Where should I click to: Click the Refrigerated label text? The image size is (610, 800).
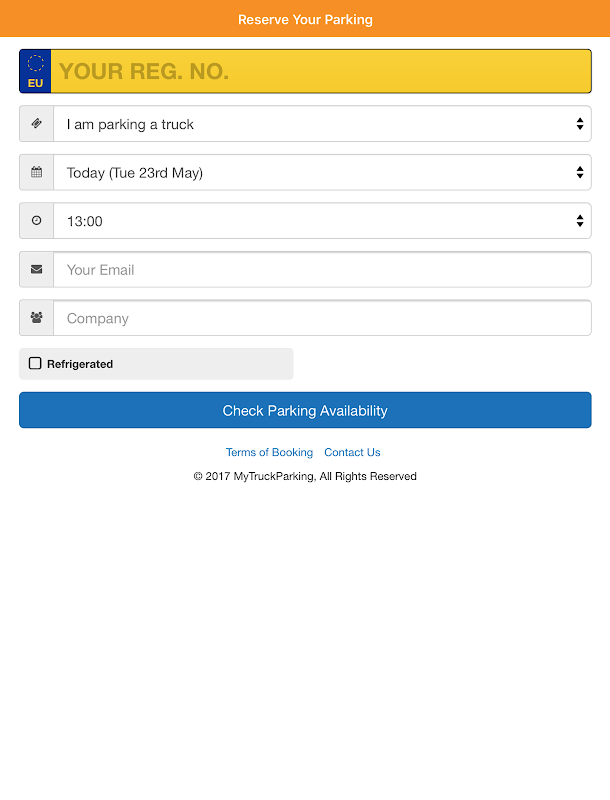[80, 364]
